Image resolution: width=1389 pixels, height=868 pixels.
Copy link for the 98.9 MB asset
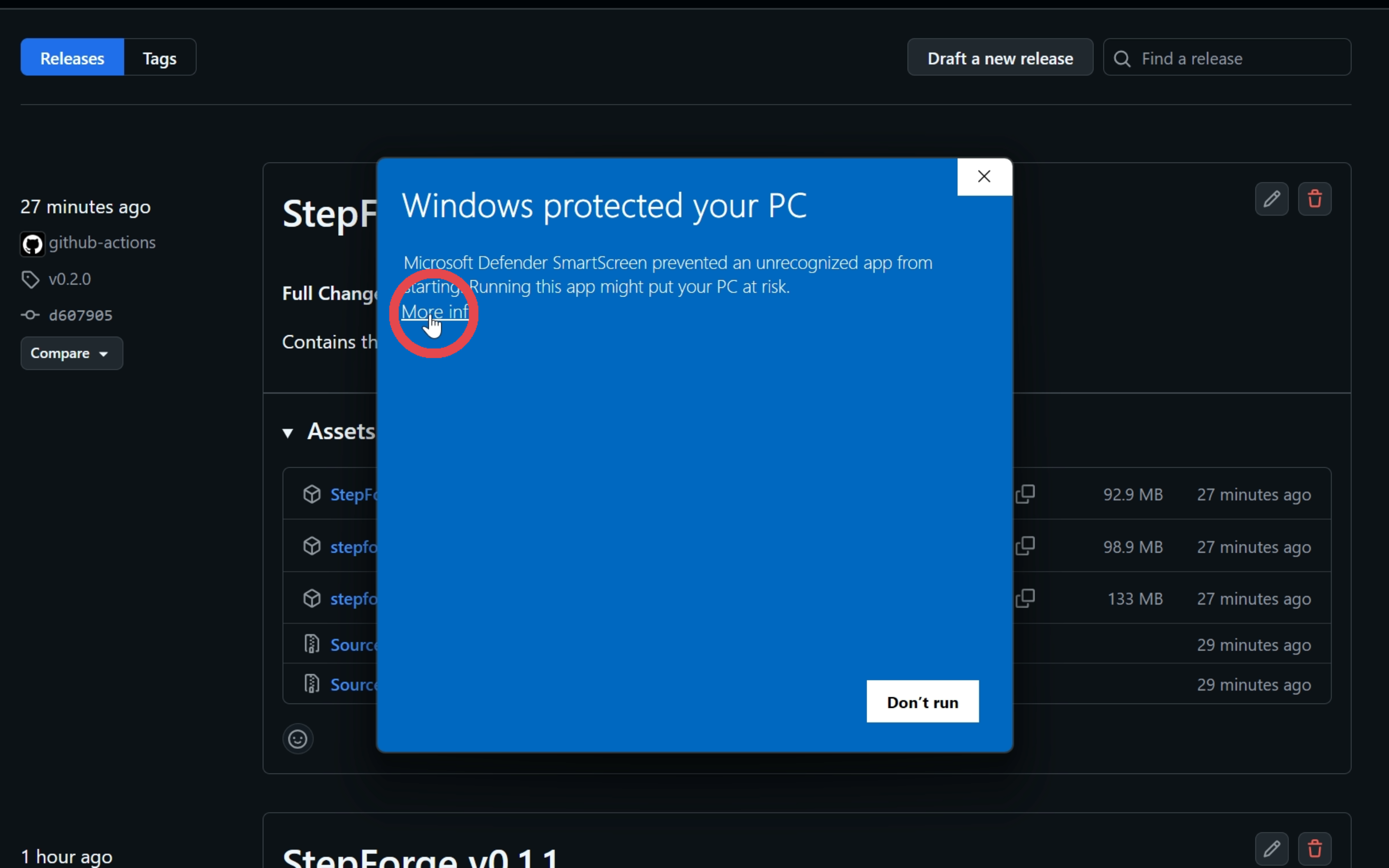(x=1025, y=546)
